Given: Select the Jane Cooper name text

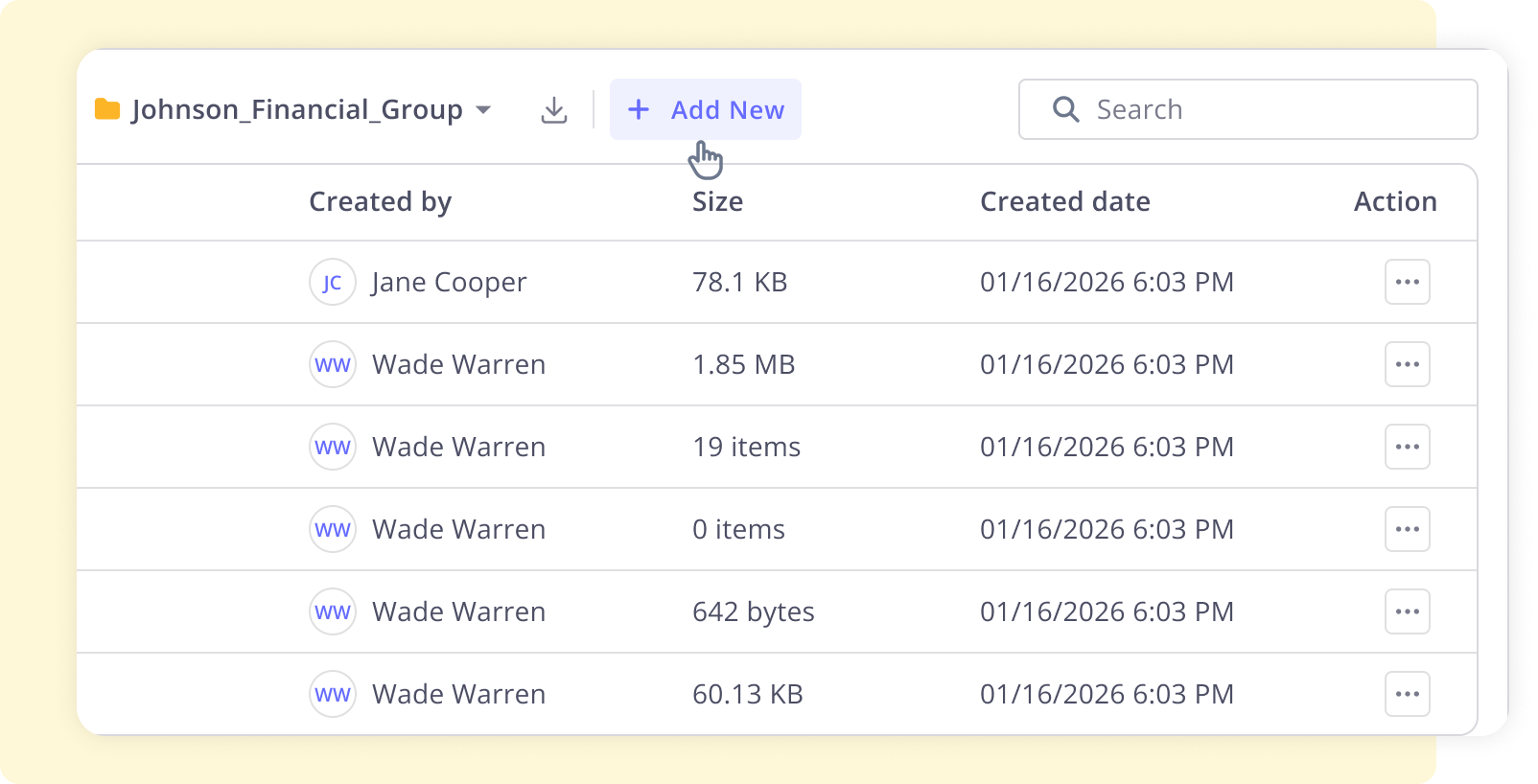Looking at the screenshot, I should tap(449, 283).
